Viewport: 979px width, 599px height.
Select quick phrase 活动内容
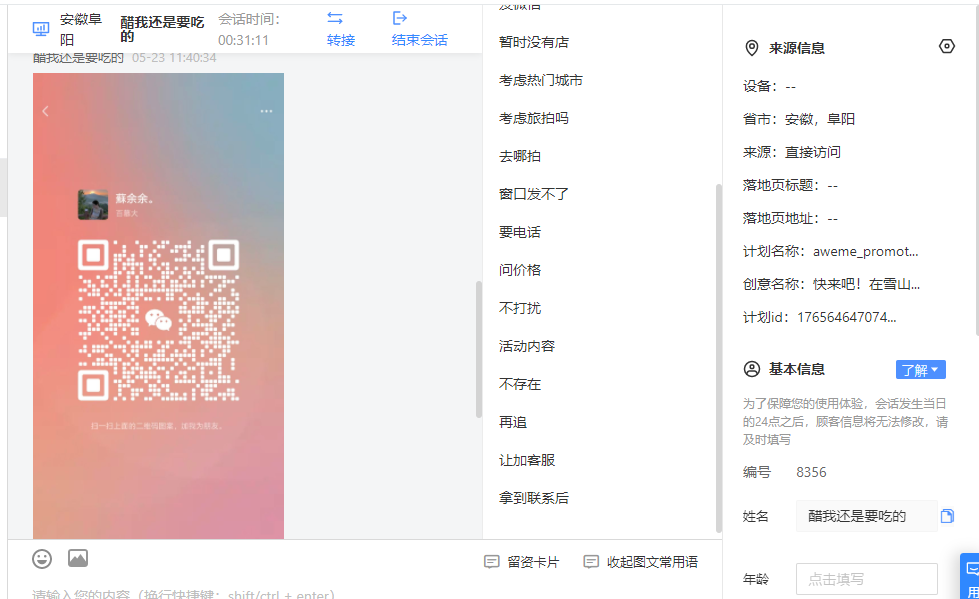527,346
